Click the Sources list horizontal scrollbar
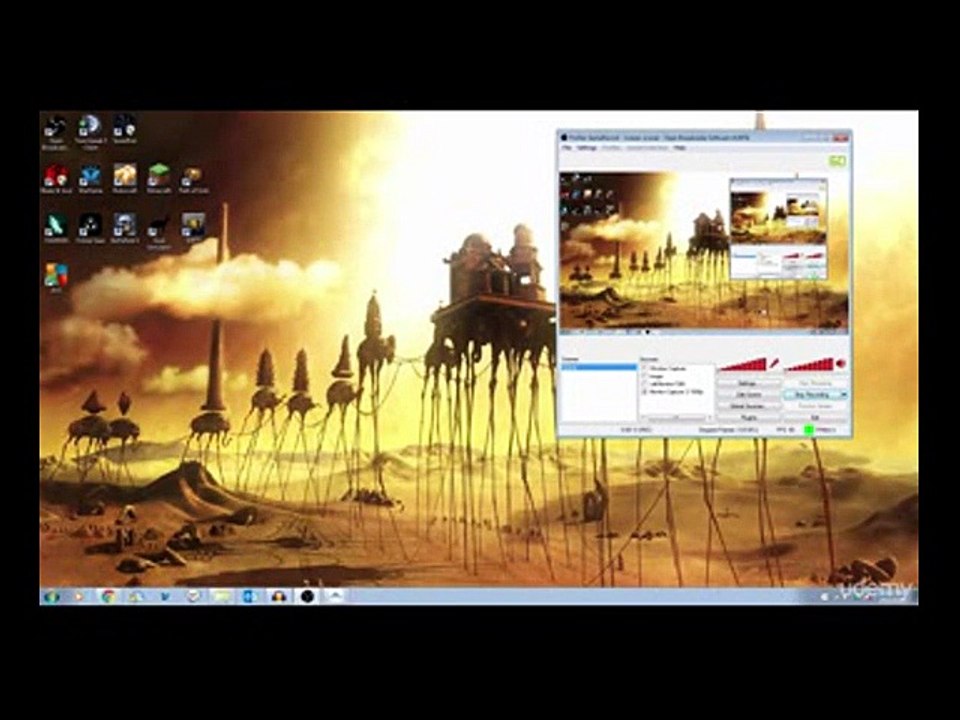The height and width of the screenshot is (720, 960). click(677, 418)
